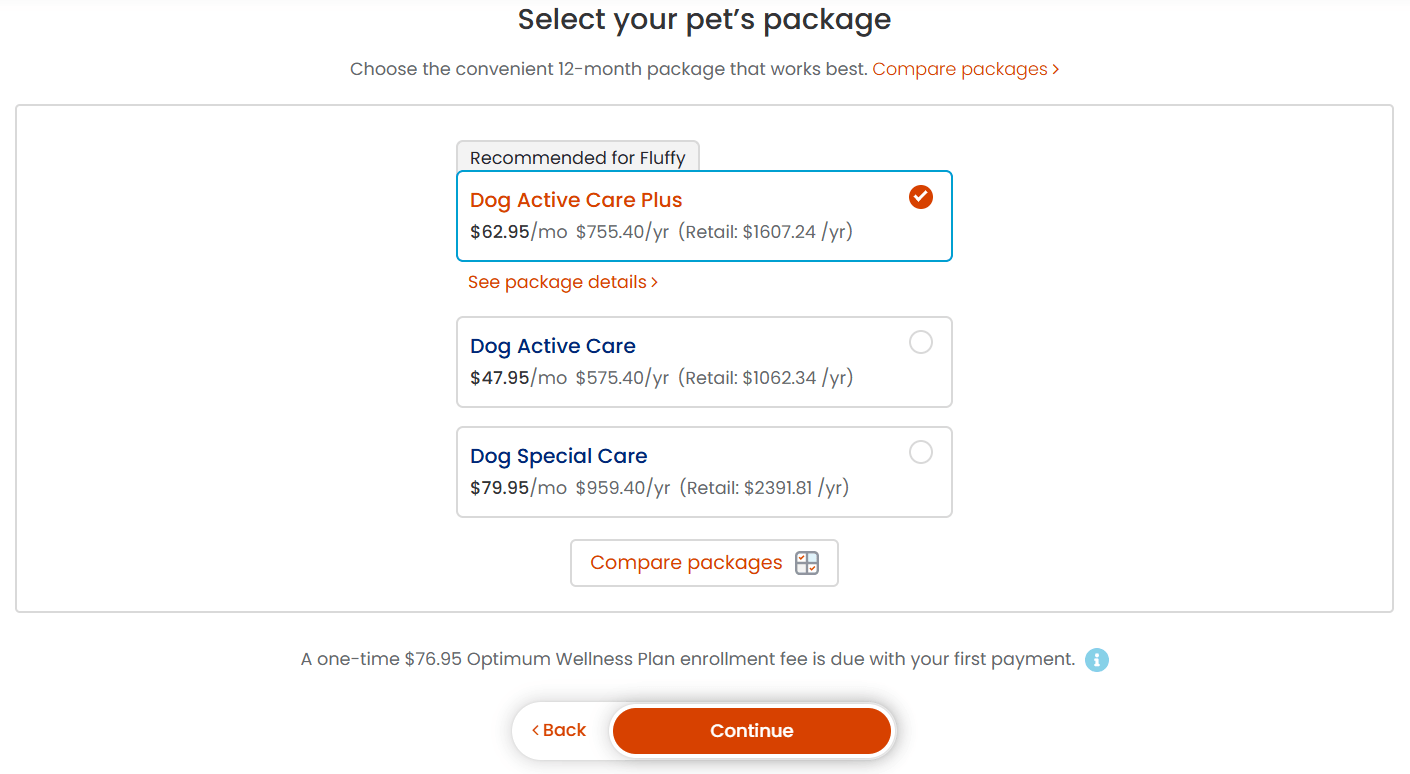Screen dimensions: 1410x774
Task: Click the Dog Special Care package card
Action: pyautogui.click(x=704, y=471)
